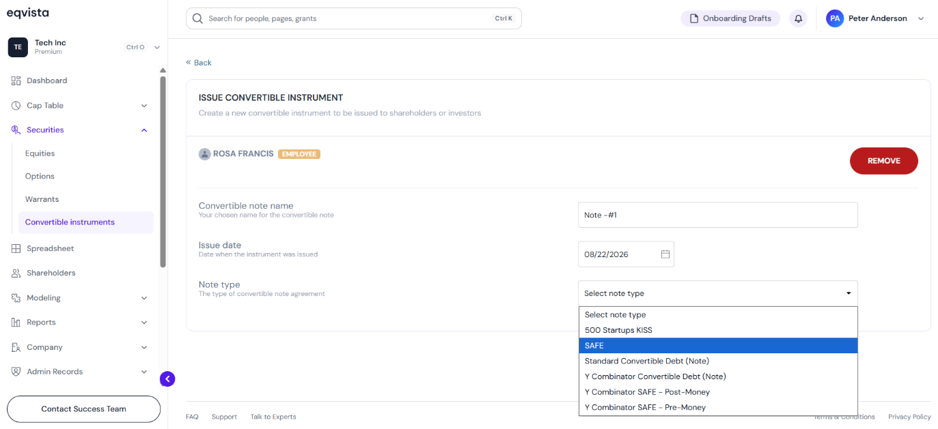The image size is (938, 429).
Task: Click the Cap Table pie icon
Action: 16,105
